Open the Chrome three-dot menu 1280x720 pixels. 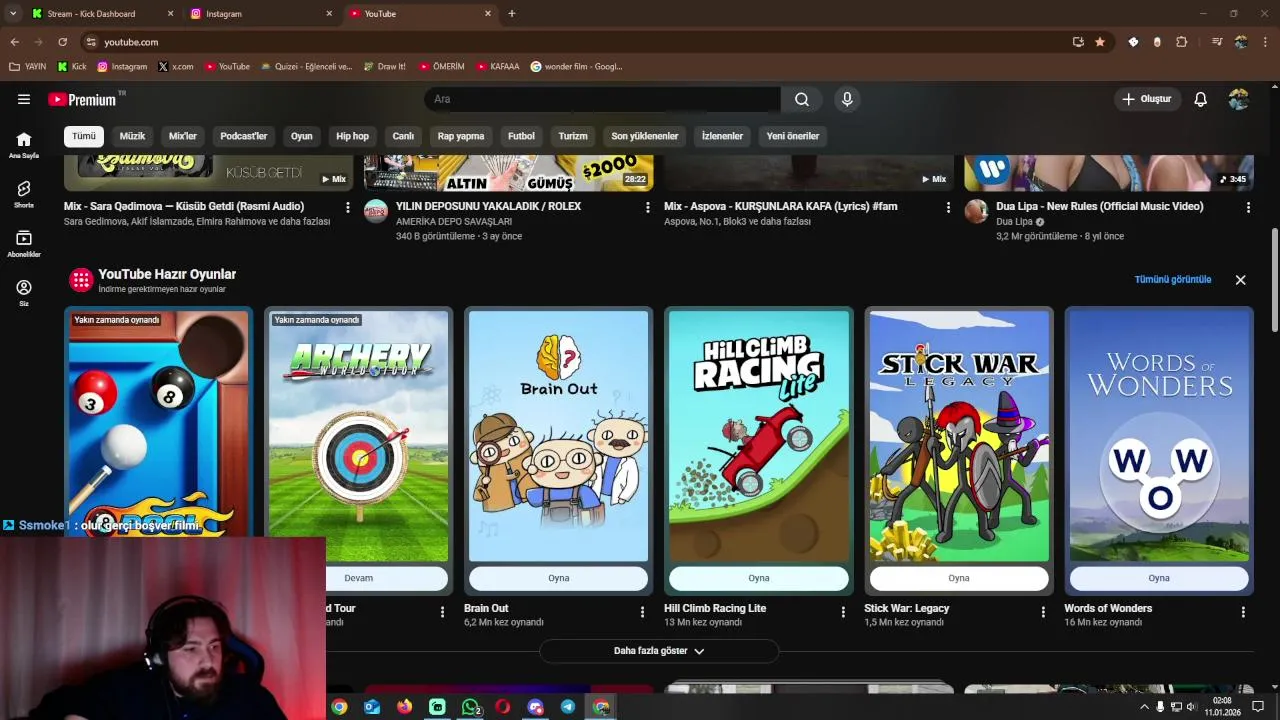(1265, 42)
